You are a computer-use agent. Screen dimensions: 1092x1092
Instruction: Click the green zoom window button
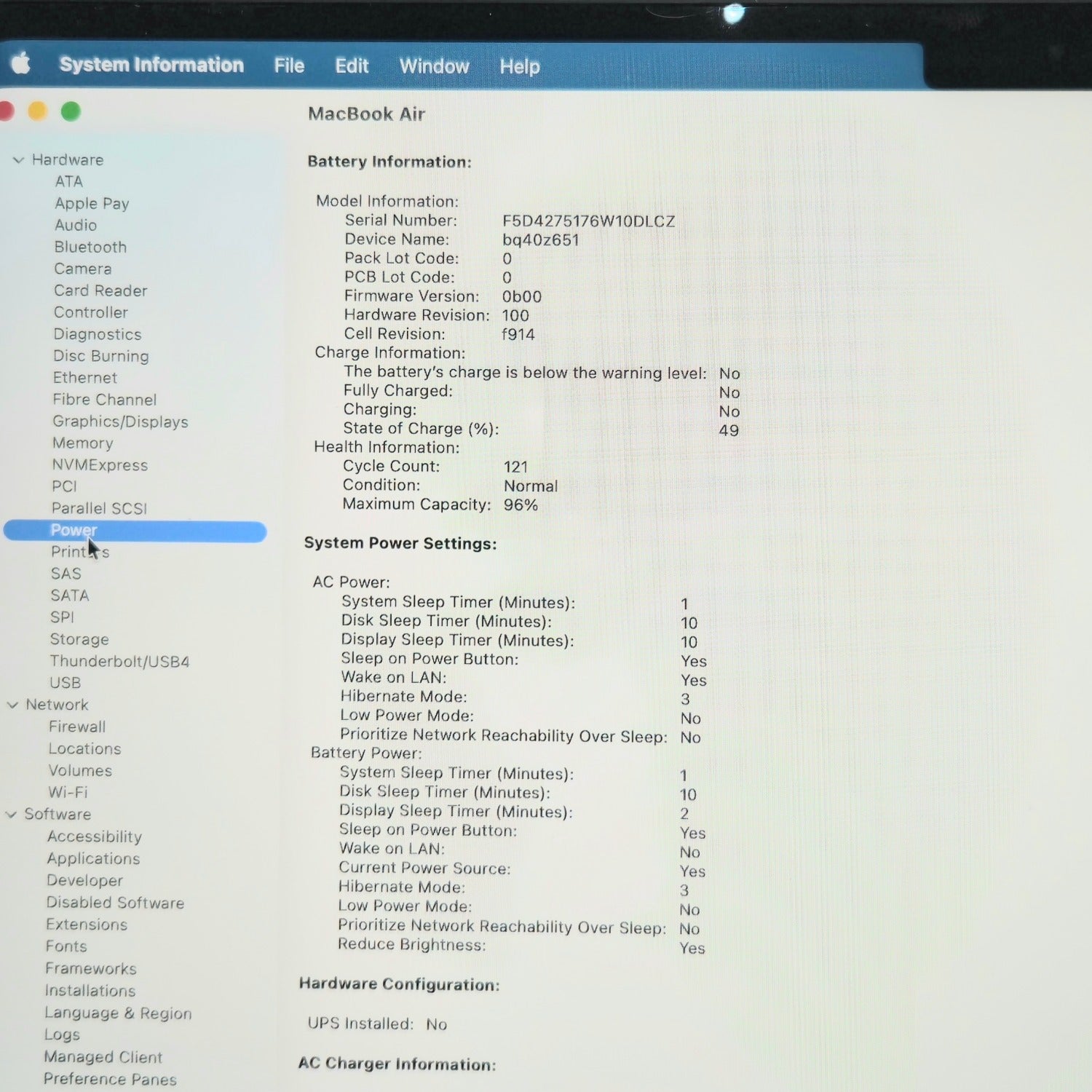(x=71, y=111)
